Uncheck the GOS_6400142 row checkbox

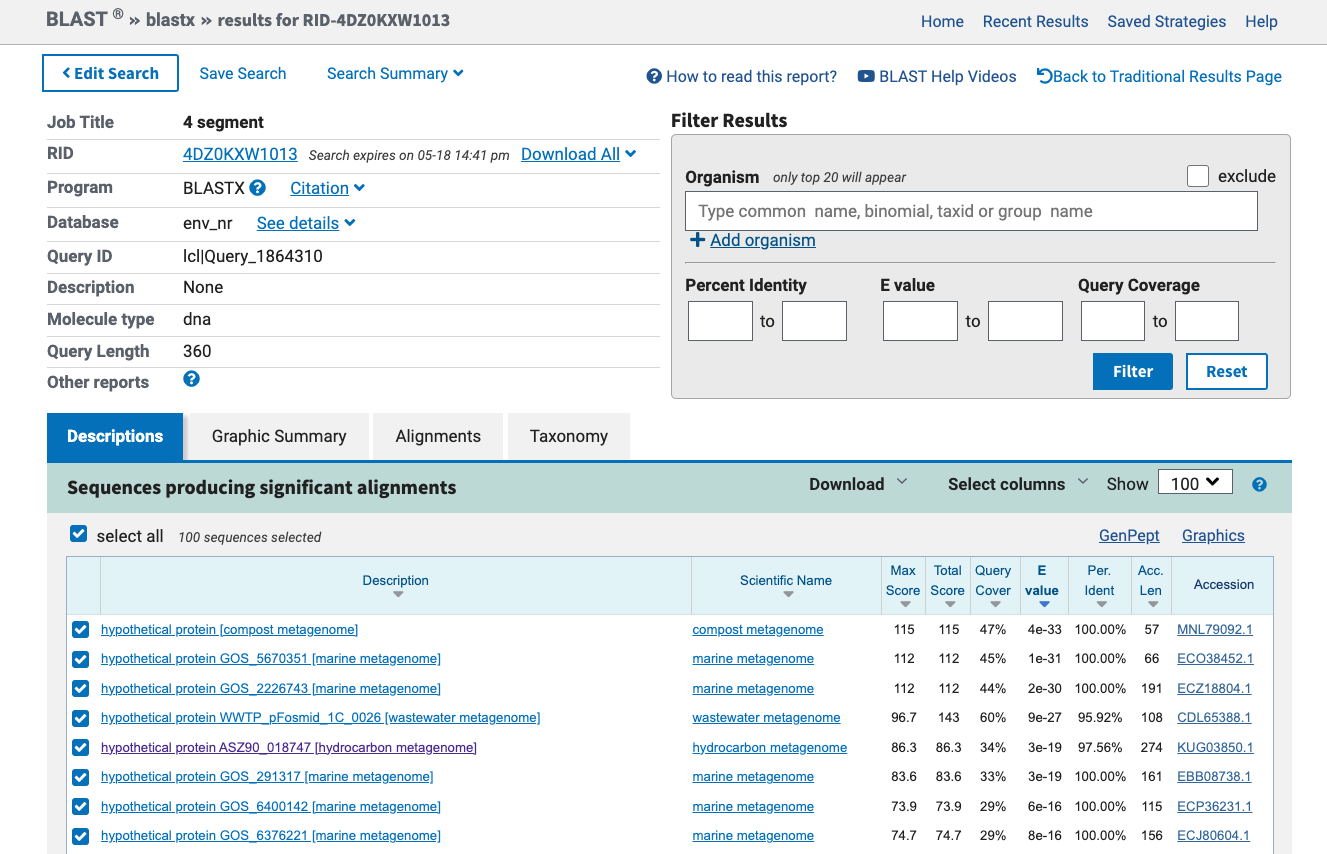tap(81, 807)
